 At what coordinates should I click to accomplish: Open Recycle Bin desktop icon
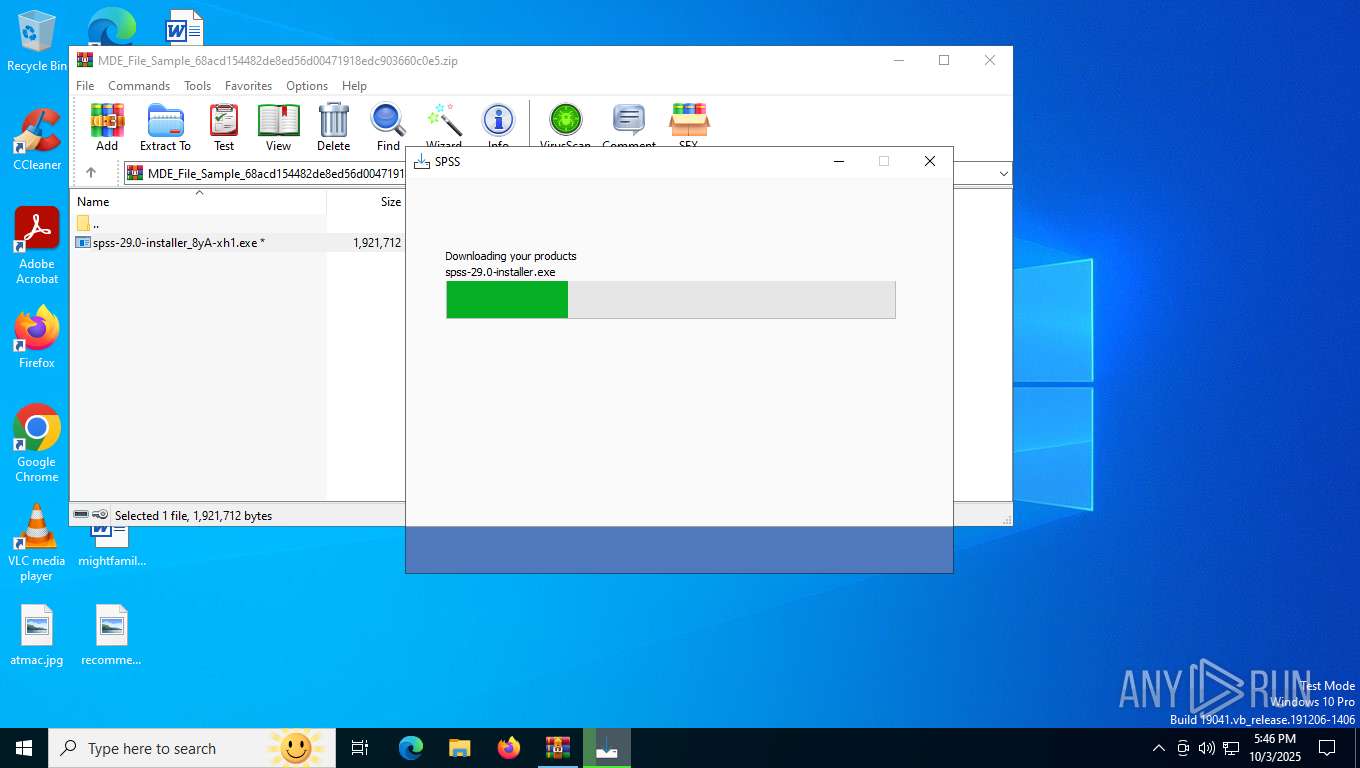pyautogui.click(x=36, y=42)
